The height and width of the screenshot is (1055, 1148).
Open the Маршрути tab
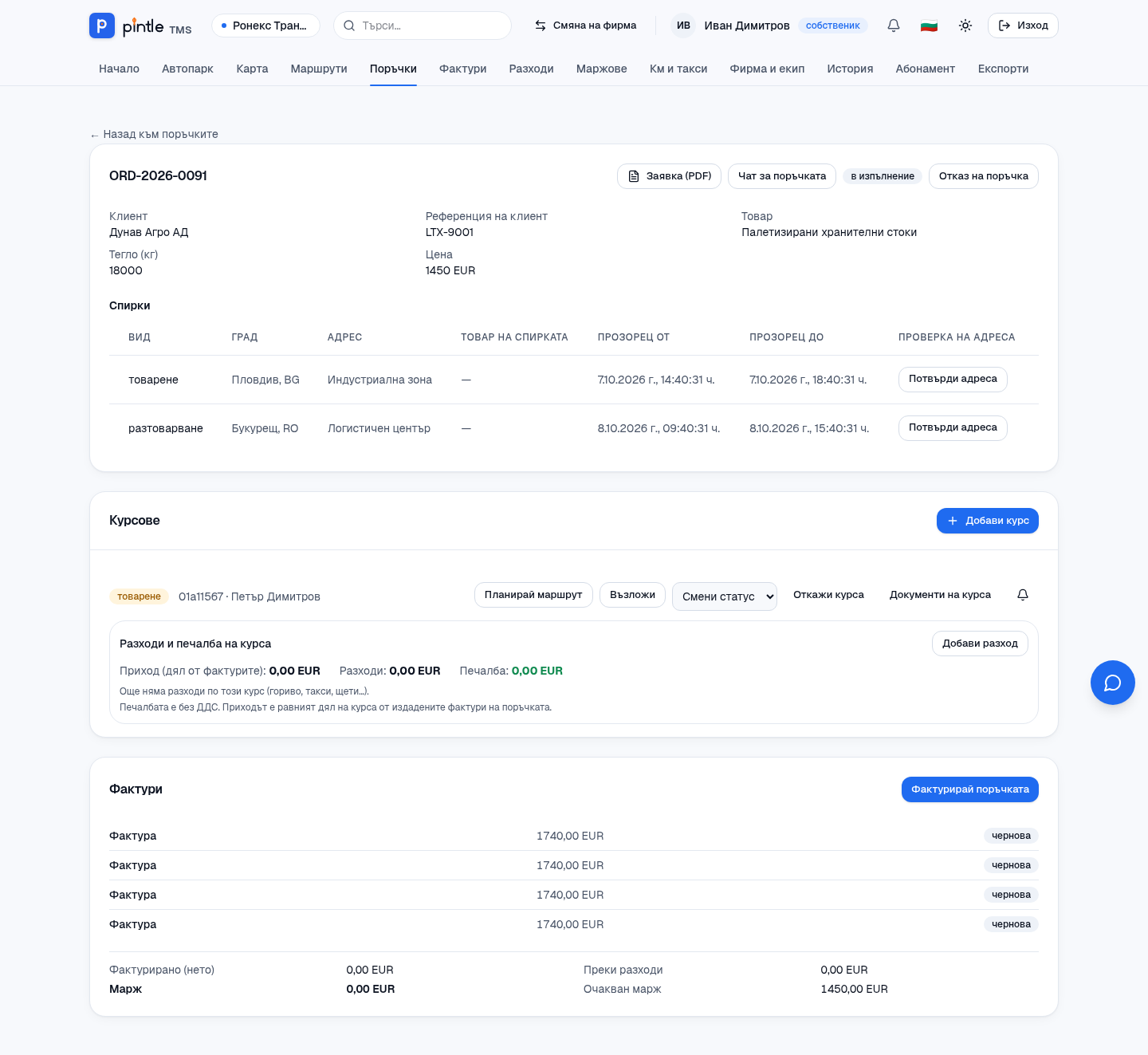(319, 69)
